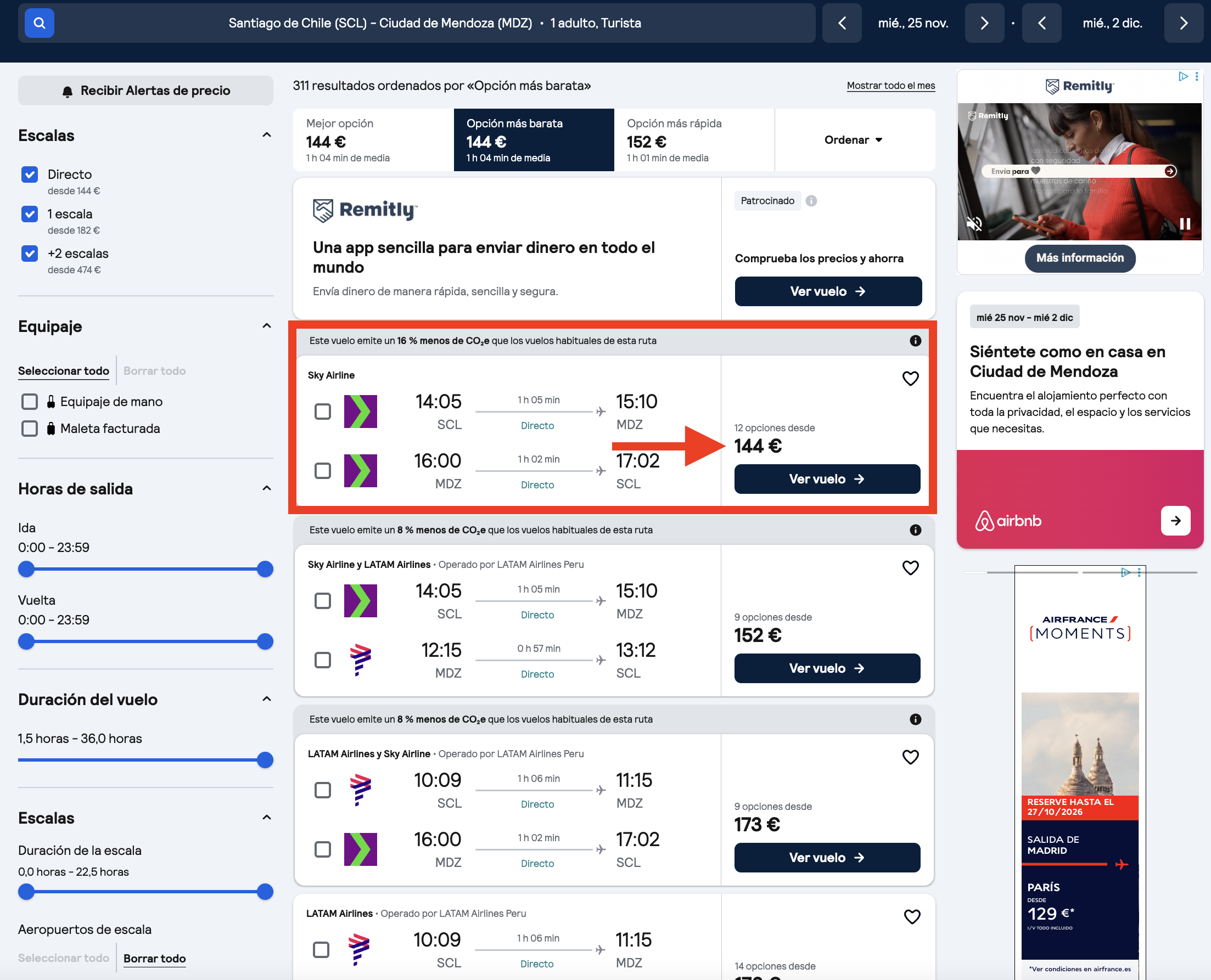1211x980 pixels.
Task: Tick the Maleta facturada checkbox
Action: [x=30, y=429]
